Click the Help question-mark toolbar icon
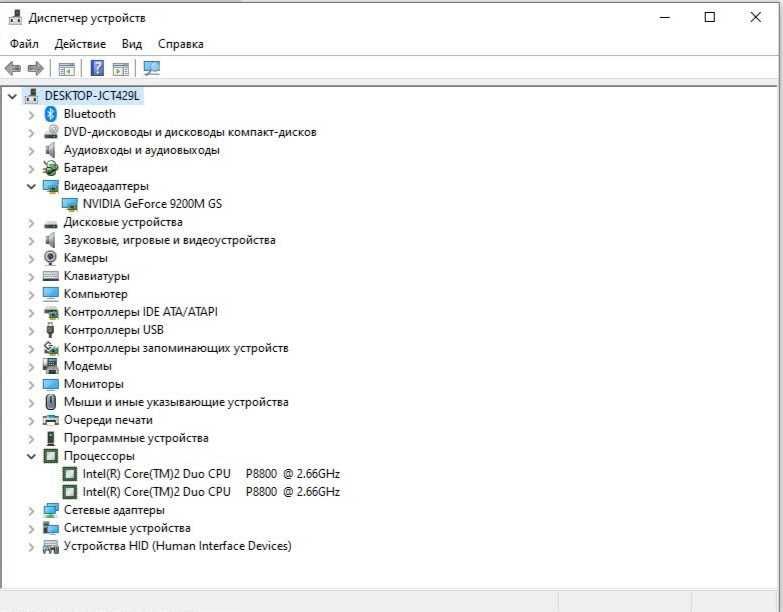Viewport: 783px width, 612px height. [x=97, y=68]
